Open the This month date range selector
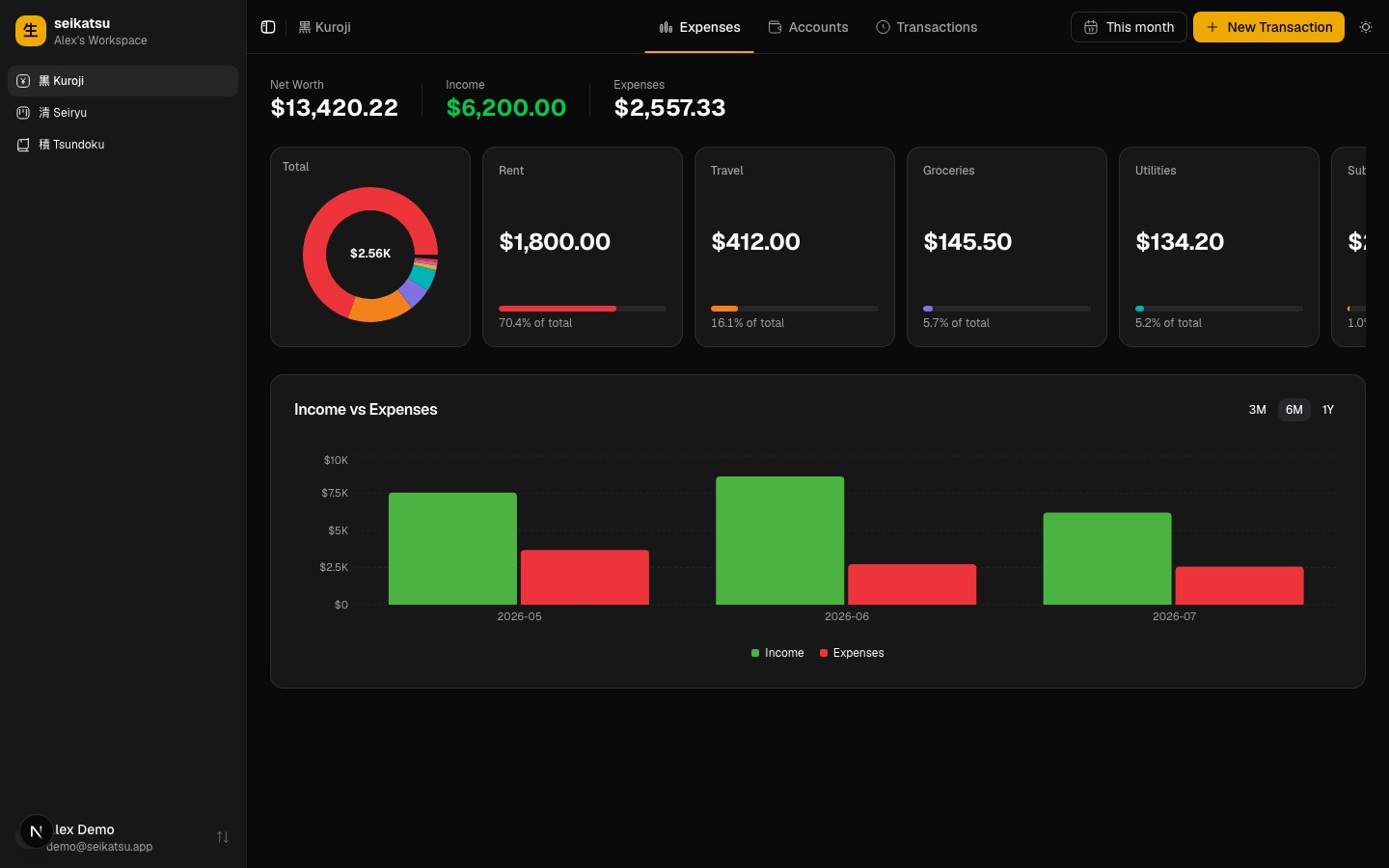This screenshot has height=868, width=1389. pyautogui.click(x=1129, y=27)
